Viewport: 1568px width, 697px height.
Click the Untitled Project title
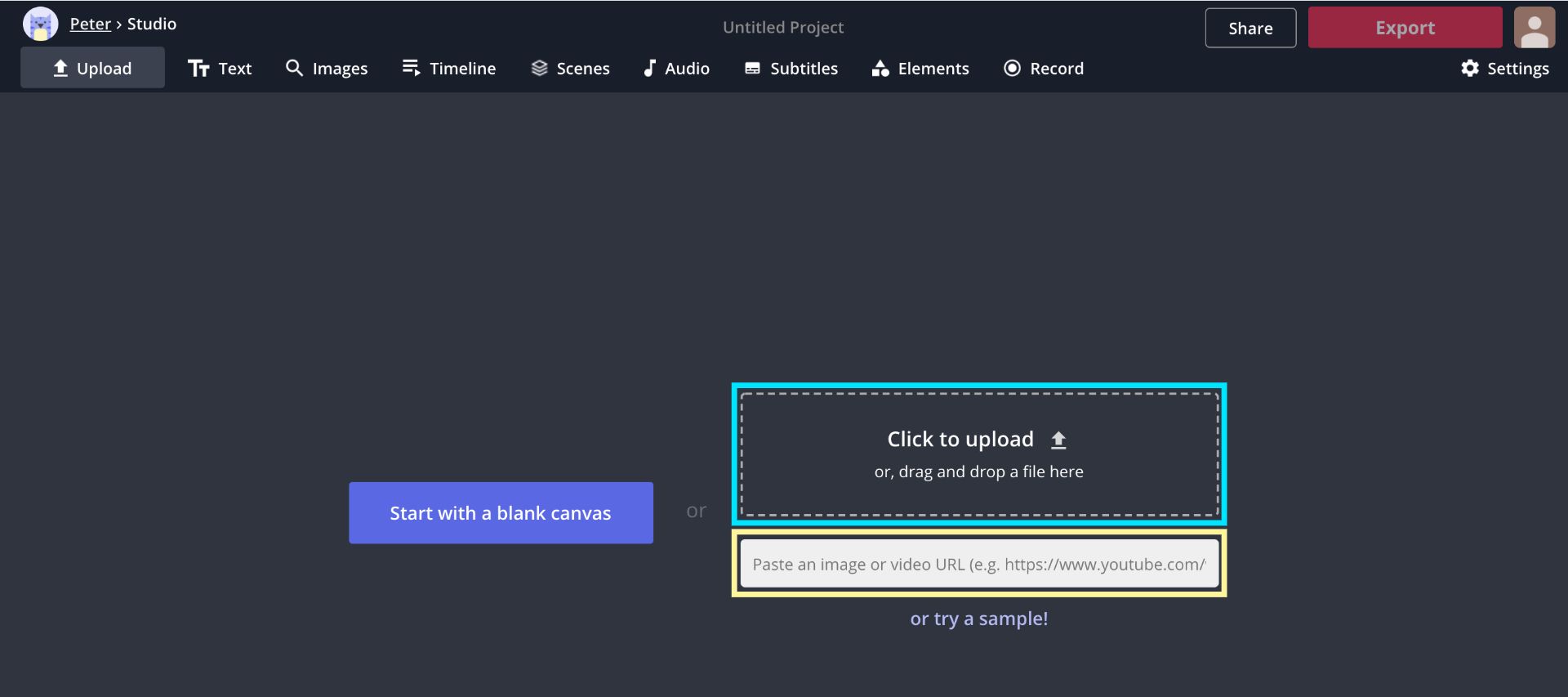pyautogui.click(x=782, y=28)
